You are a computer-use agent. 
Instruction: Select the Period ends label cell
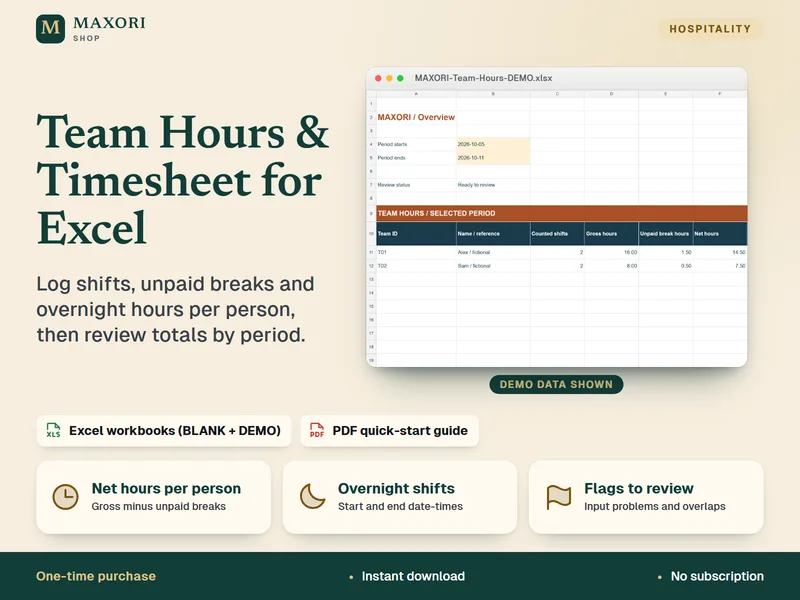[x=416, y=158]
